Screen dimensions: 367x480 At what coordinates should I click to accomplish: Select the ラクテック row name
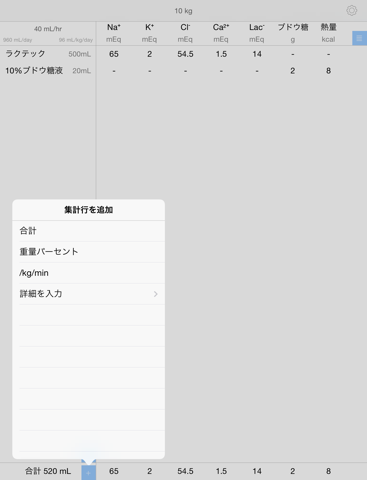[x=25, y=54]
